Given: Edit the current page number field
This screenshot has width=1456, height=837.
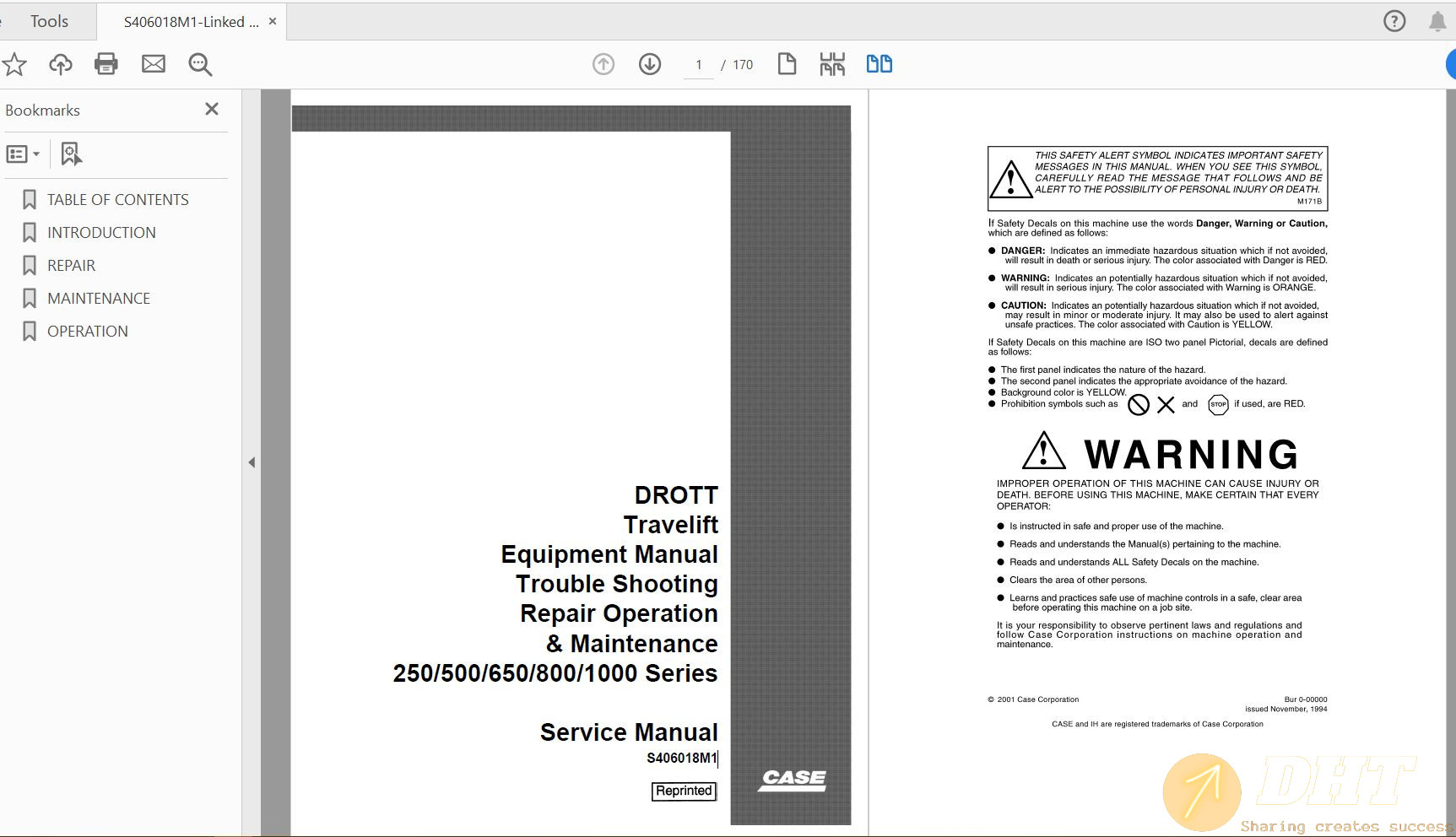Looking at the screenshot, I should tap(698, 64).
